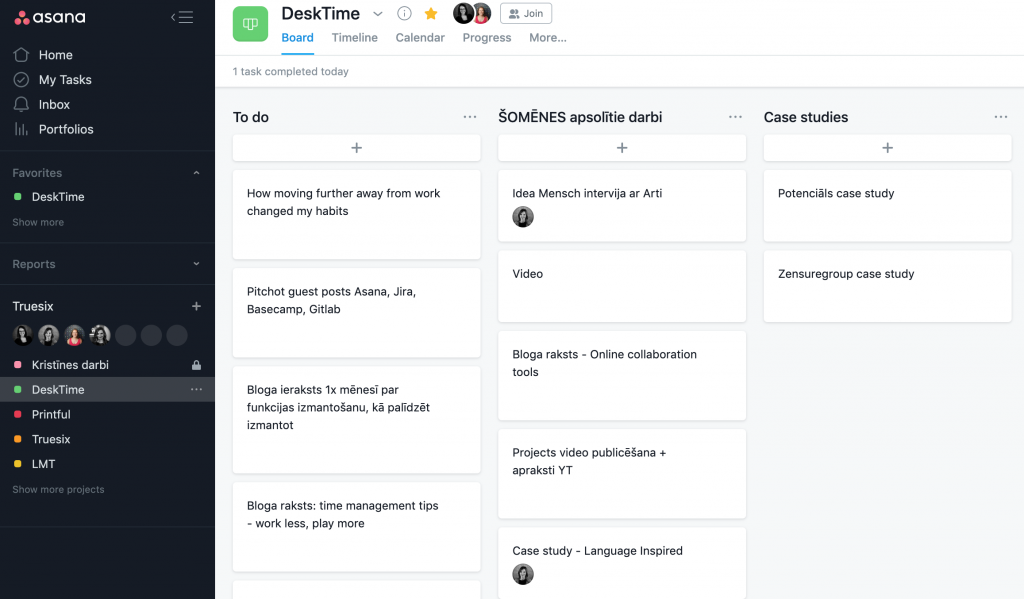The image size is (1024, 599).
Task: Open the Zensuregroup case study card
Action: 888,286
